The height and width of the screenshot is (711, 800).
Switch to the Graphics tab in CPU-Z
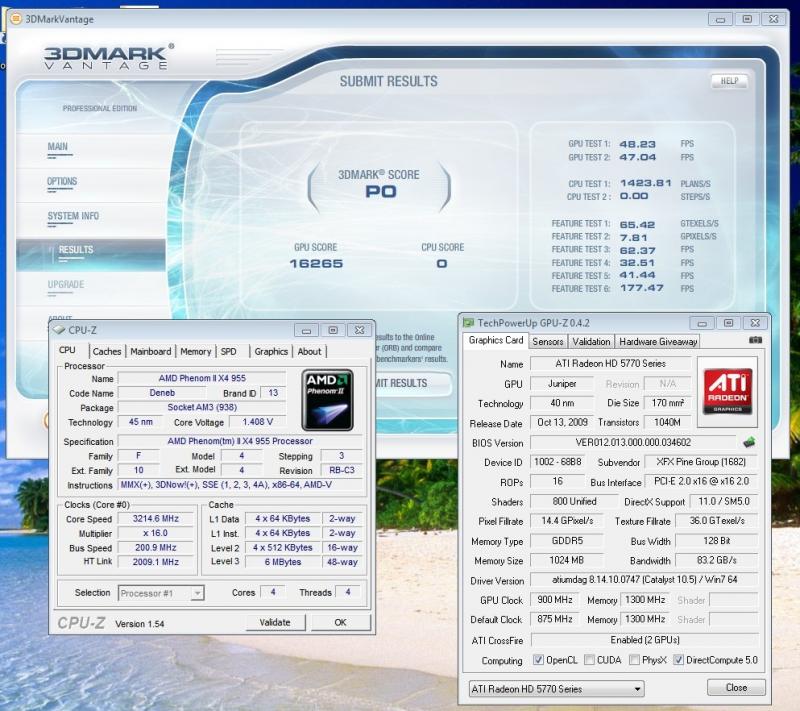click(x=271, y=351)
